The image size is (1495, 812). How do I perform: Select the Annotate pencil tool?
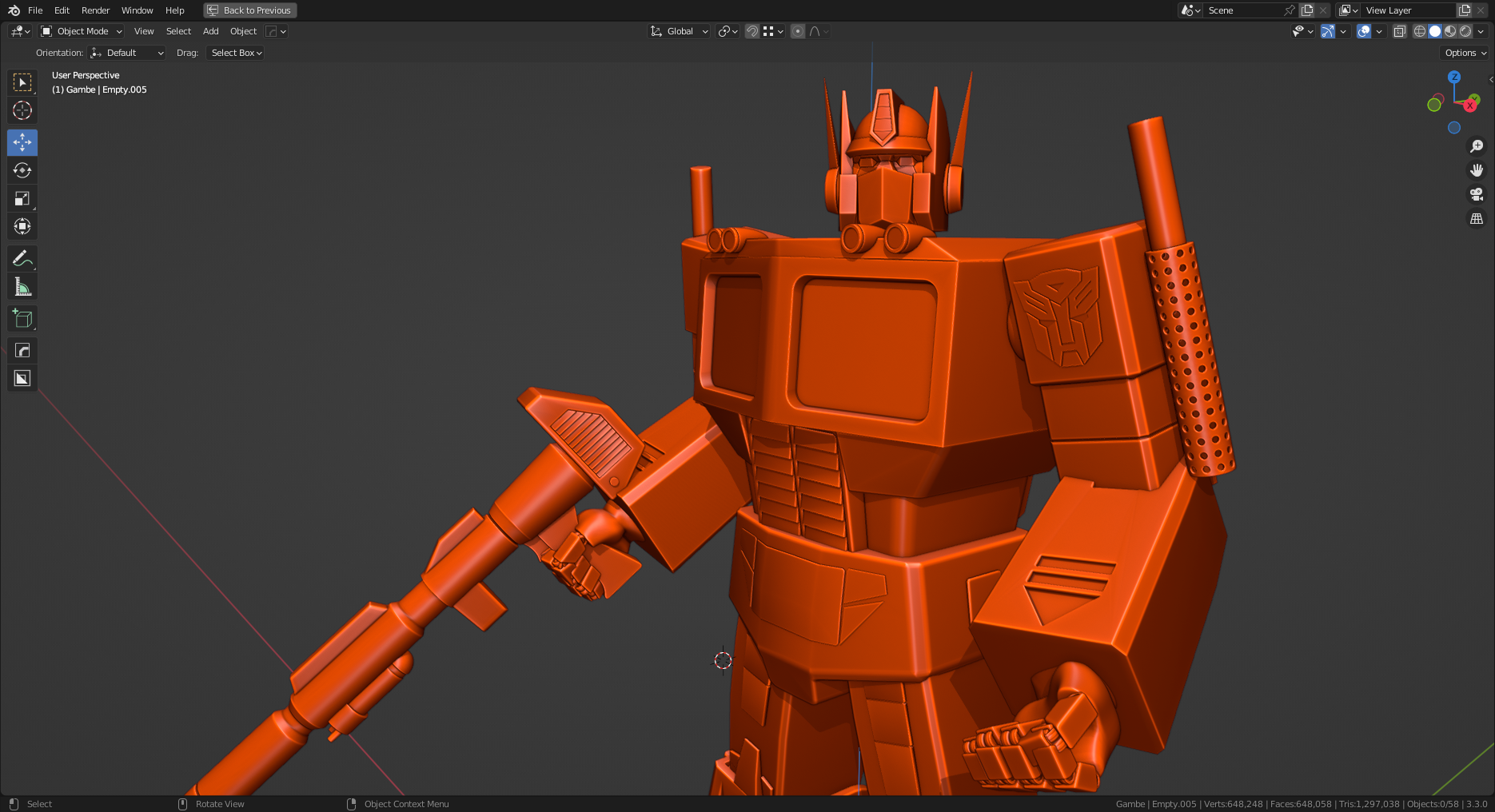22,259
